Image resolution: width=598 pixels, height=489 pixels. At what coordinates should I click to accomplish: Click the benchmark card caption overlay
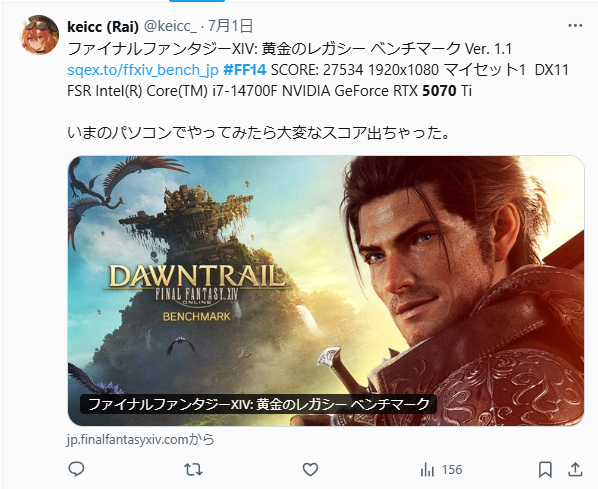point(258,404)
